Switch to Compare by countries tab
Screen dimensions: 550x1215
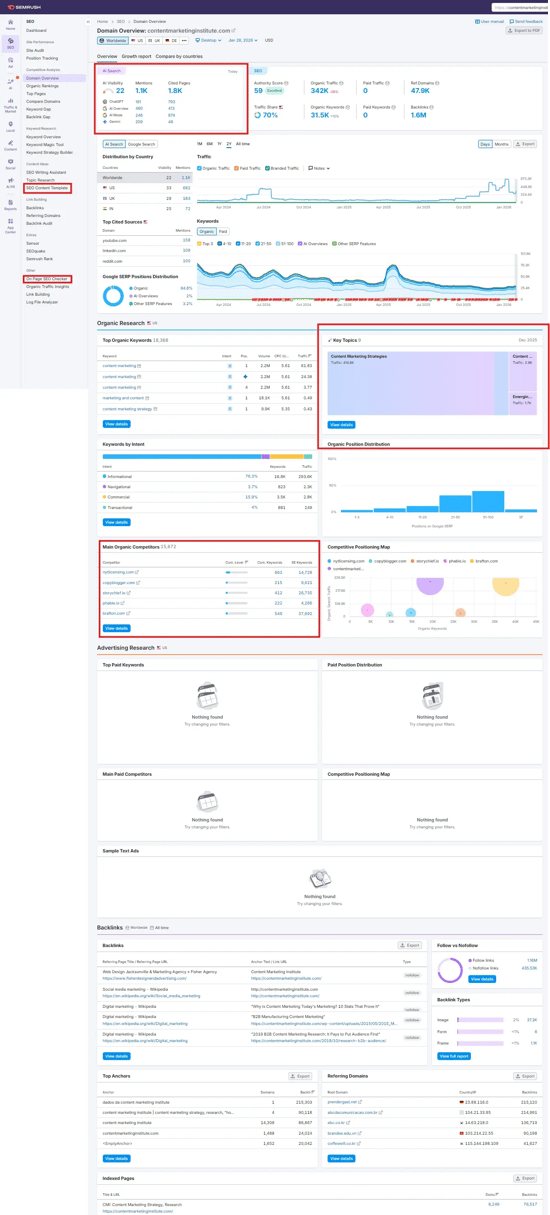click(x=179, y=57)
